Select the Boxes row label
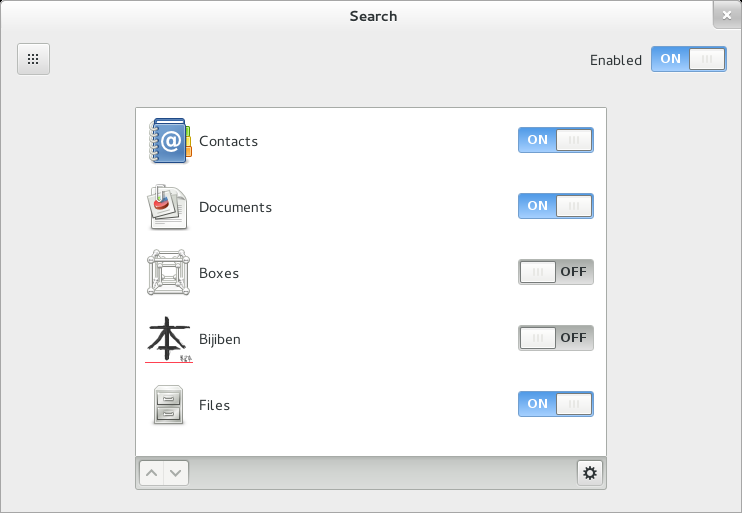Image resolution: width=742 pixels, height=513 pixels. (219, 273)
